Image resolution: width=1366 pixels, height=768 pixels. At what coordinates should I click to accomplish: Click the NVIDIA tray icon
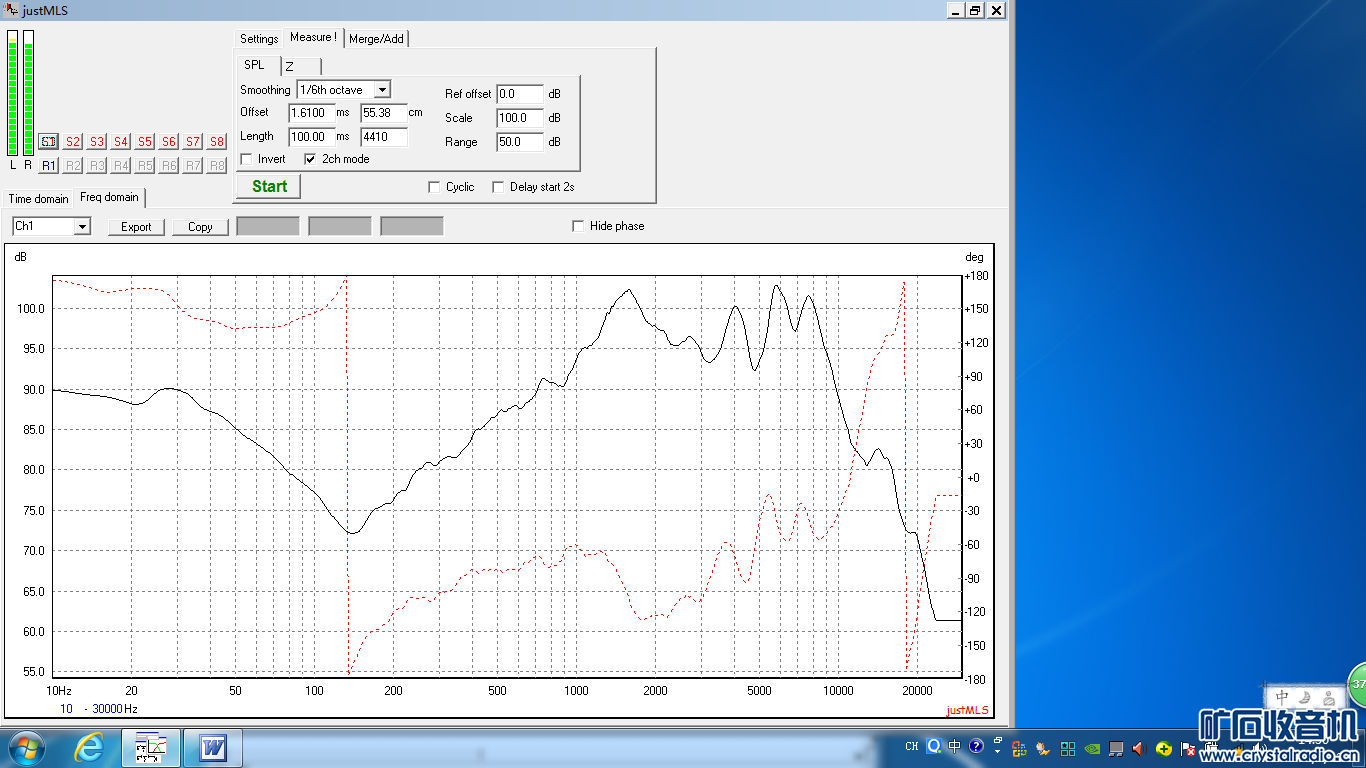pos(1092,747)
